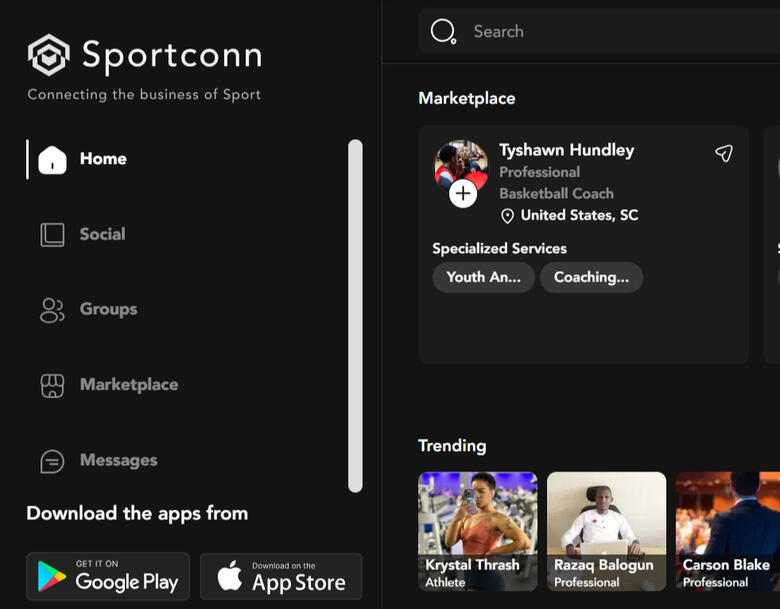Select the Youth An... service tag
Image resolution: width=780 pixels, height=609 pixels.
click(483, 277)
